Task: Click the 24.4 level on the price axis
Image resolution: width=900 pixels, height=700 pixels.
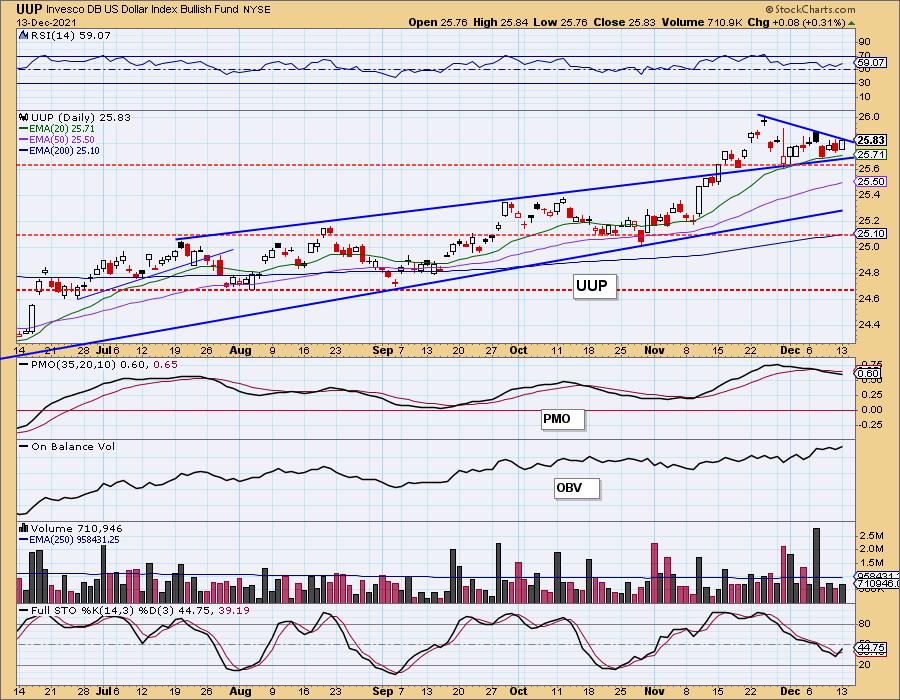Action: pyautogui.click(x=869, y=324)
